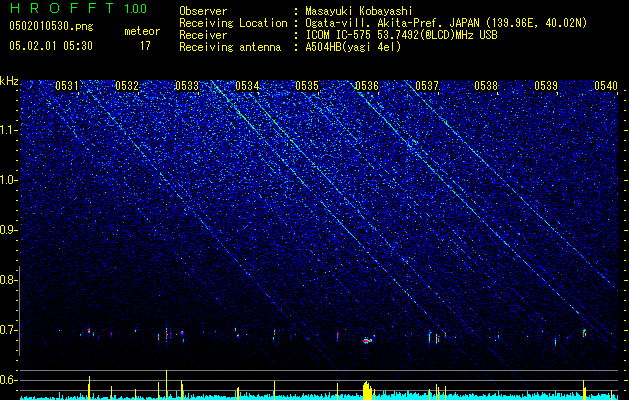Screen dimensions: 629x400
Task: Click the bright red meteor echo near 0536
Action: coord(367,341)
